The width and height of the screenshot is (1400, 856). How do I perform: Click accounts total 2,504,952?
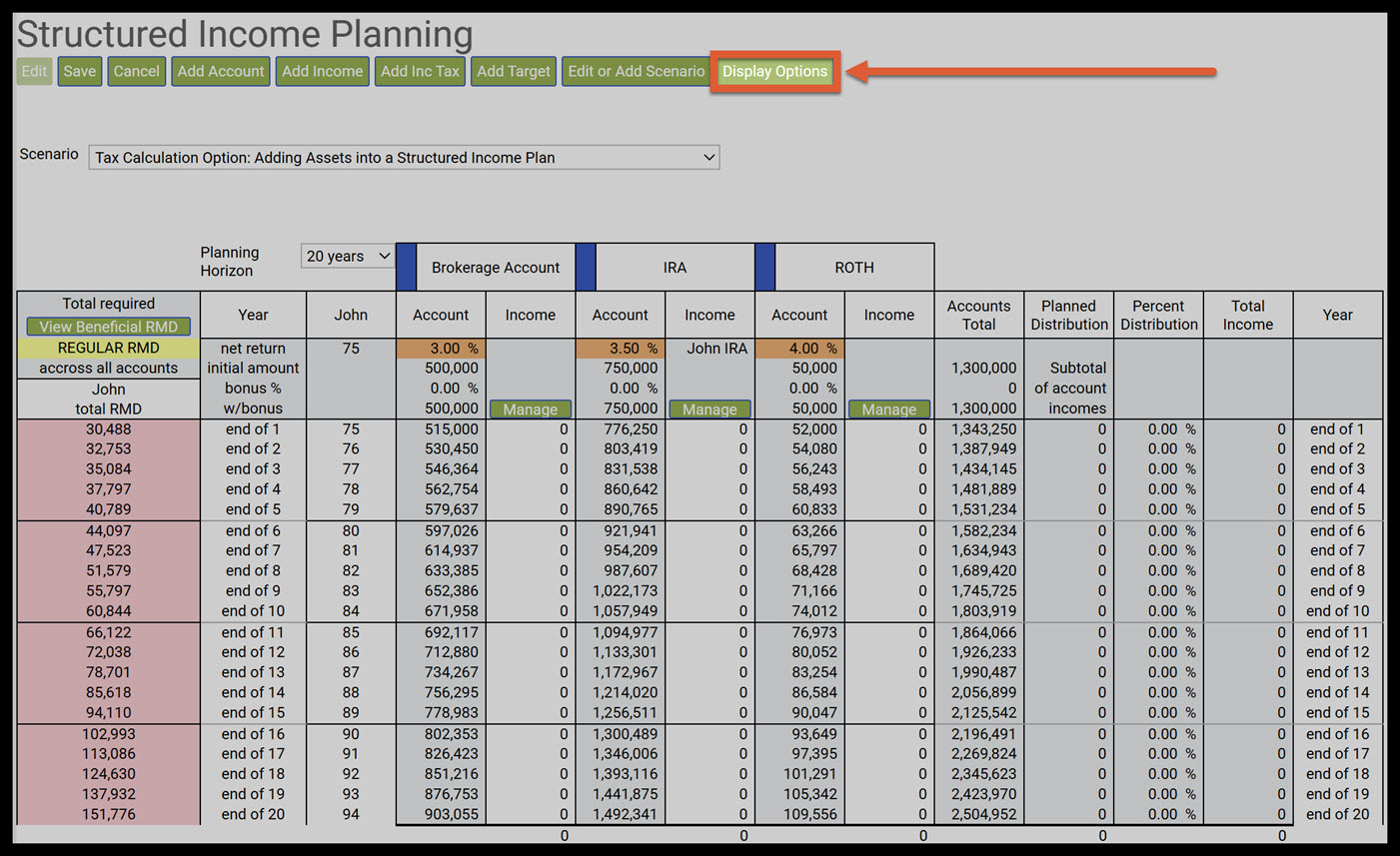[x=983, y=815]
